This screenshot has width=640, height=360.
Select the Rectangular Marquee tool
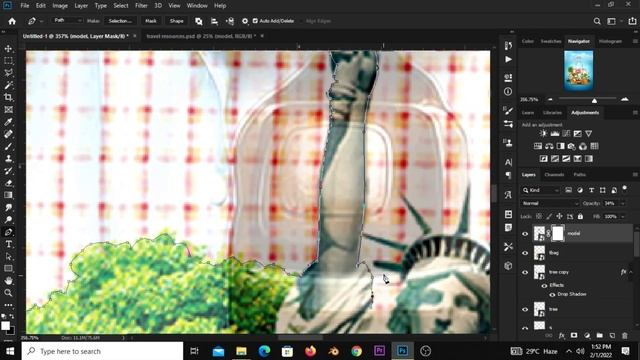pyautogui.click(x=8, y=61)
